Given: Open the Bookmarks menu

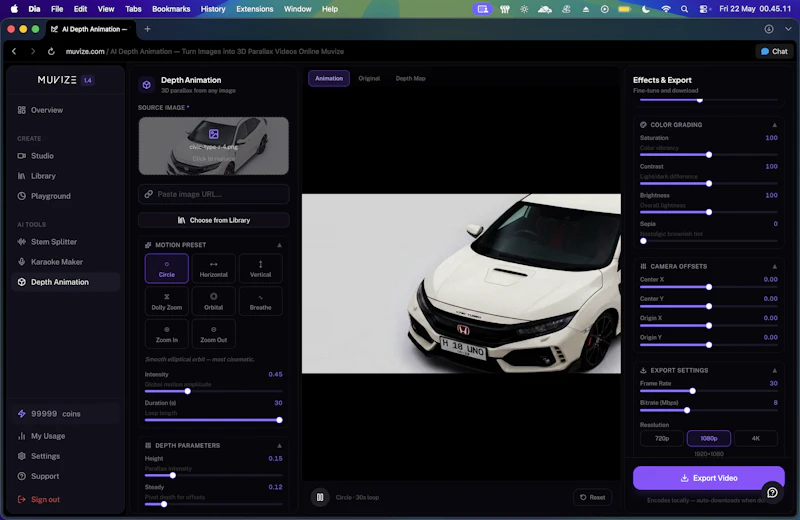Looking at the screenshot, I should pos(171,9).
